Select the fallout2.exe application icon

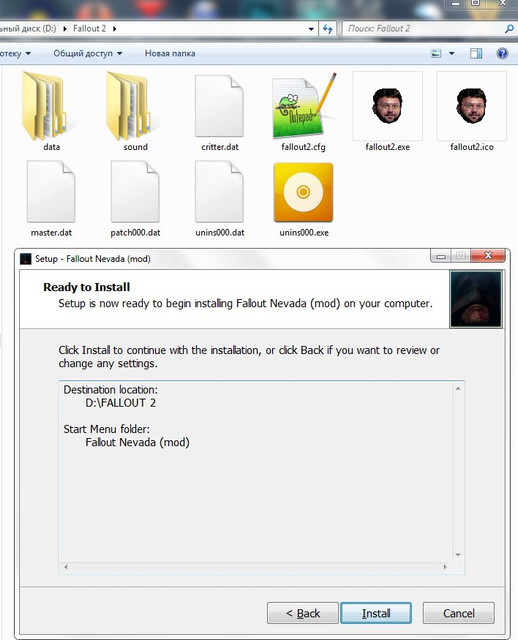point(387,106)
